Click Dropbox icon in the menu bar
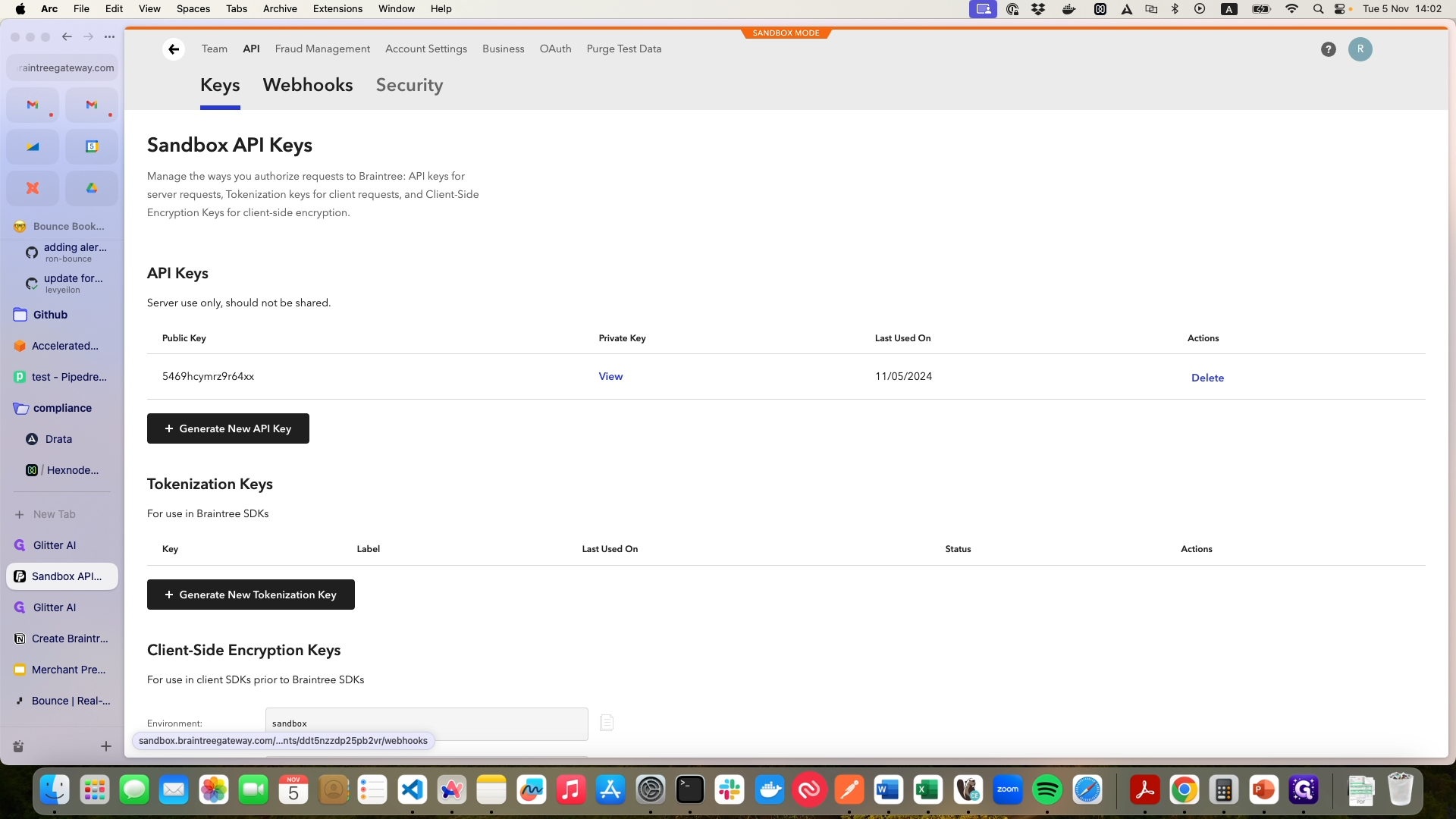Screen dimensions: 1456x819 tap(1038, 9)
